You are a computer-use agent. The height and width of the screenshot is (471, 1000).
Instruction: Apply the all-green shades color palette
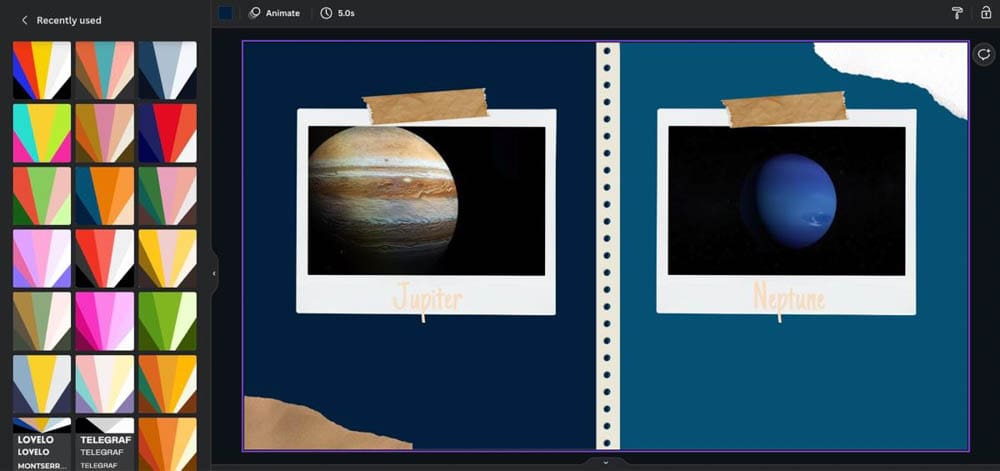click(x=167, y=321)
